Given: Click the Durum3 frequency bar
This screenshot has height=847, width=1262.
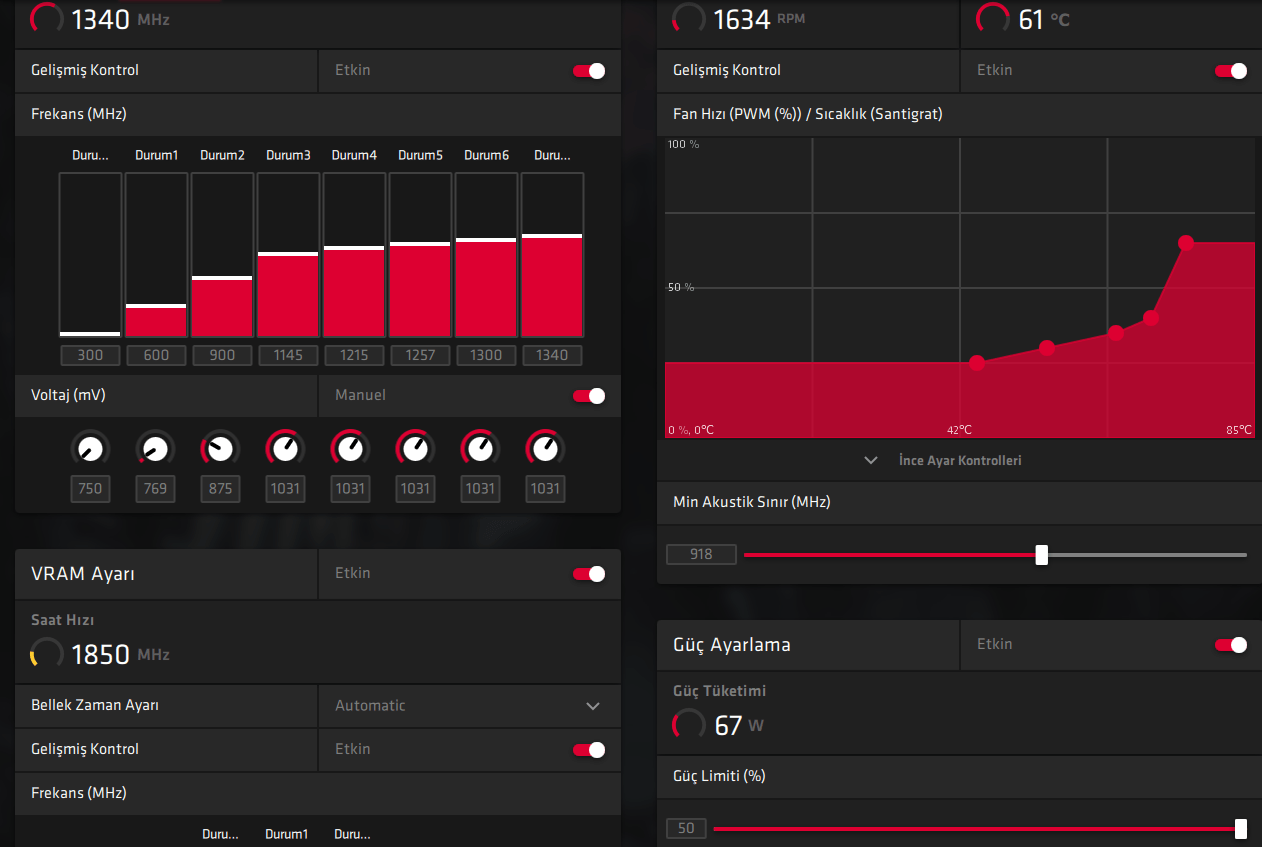Looking at the screenshot, I should point(288,255).
